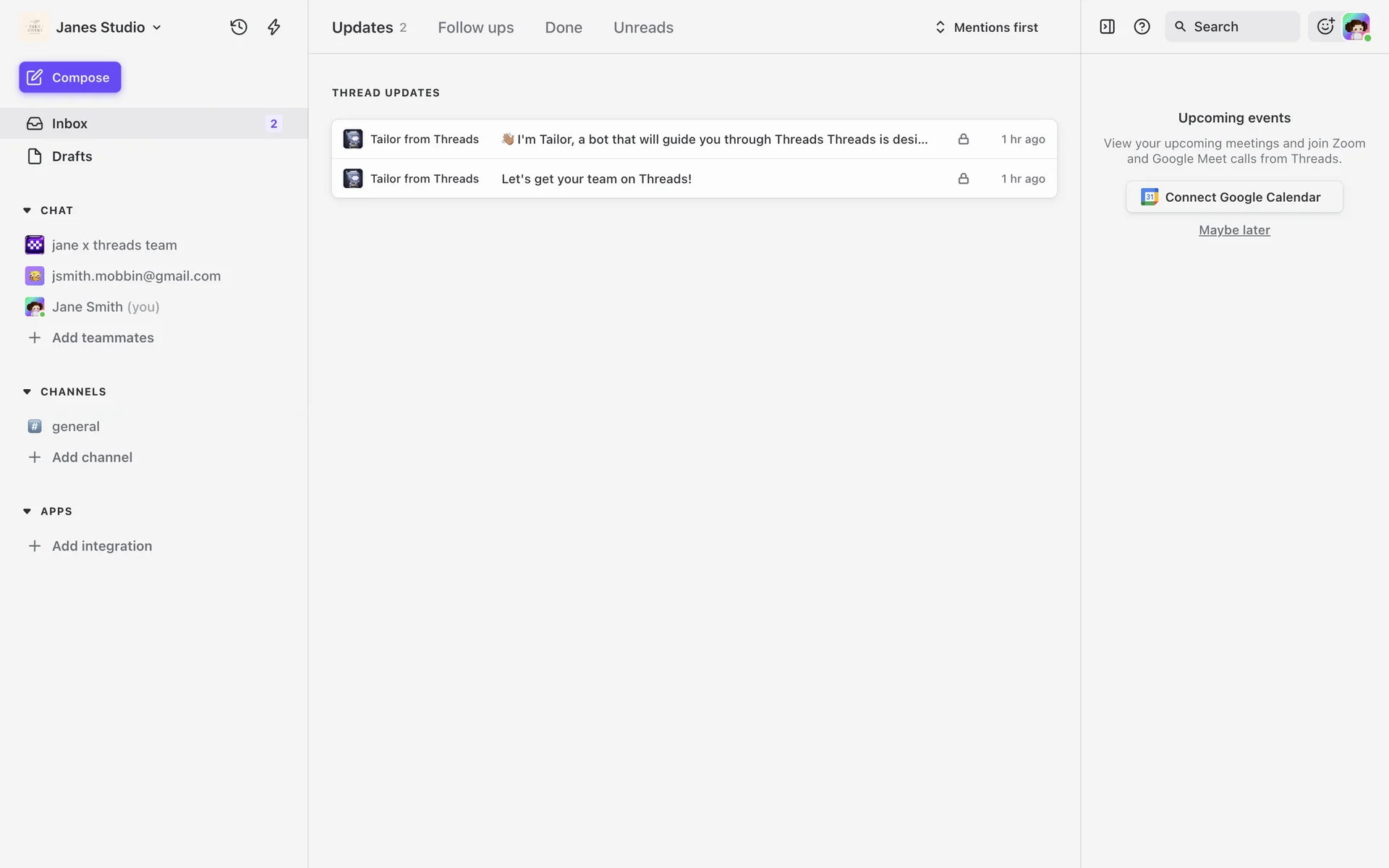Image resolution: width=1389 pixels, height=868 pixels.
Task: Click the lightning bolt activity icon
Action: tap(273, 27)
